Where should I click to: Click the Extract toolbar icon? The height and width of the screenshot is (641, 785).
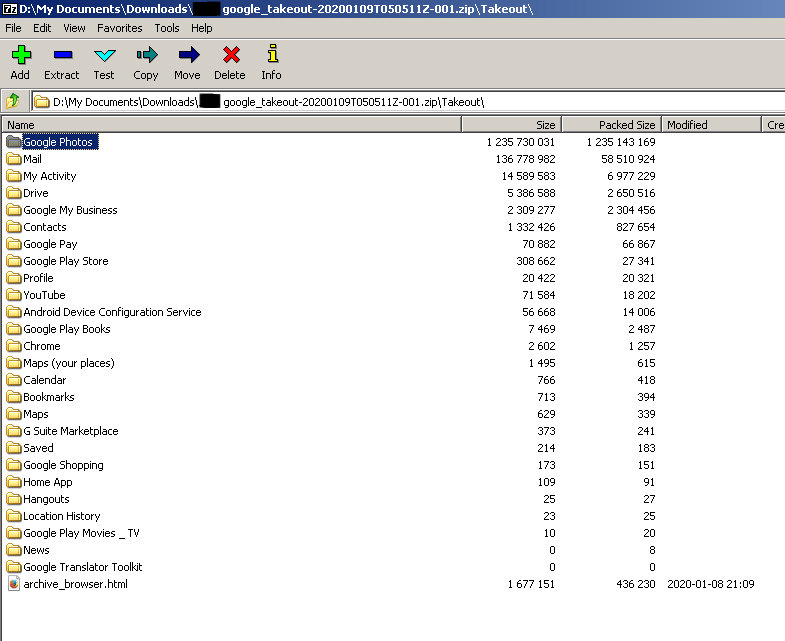pos(63,55)
